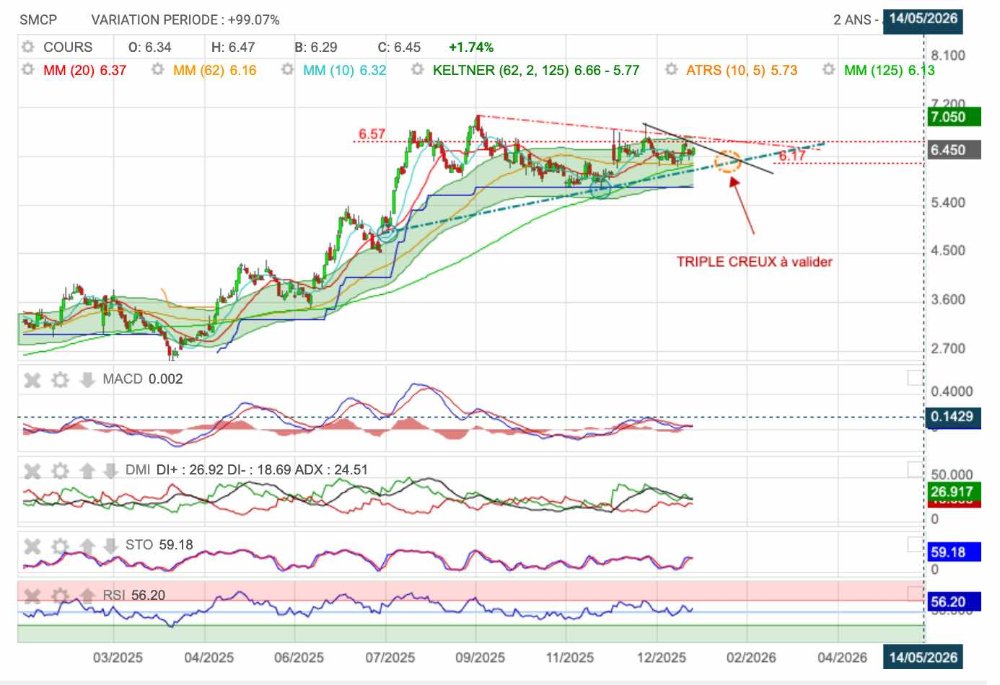Viewport: 1000px width, 685px height.
Task: Click the DMI DI+ DI- ADX readout
Action: (247, 470)
